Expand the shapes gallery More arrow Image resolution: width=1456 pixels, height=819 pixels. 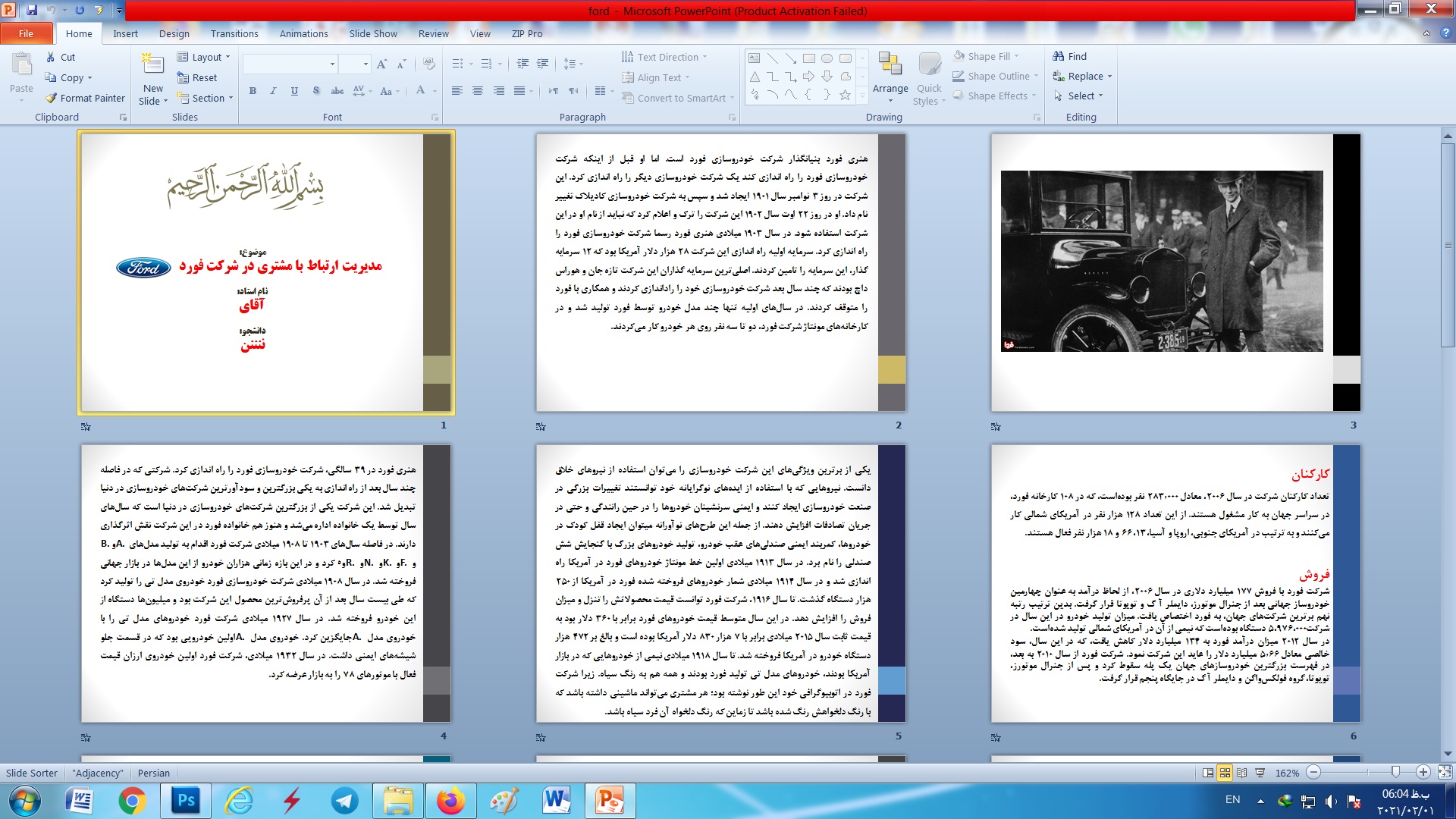862,96
